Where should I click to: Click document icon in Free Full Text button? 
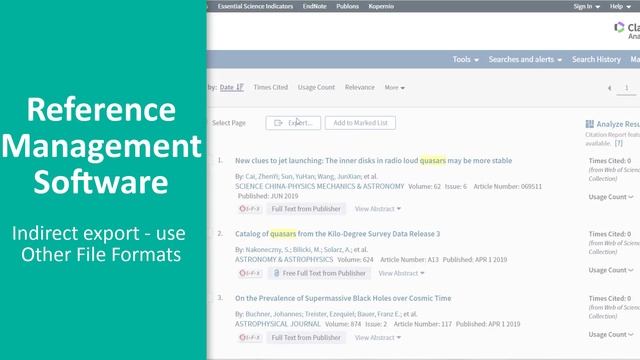tap(276, 273)
